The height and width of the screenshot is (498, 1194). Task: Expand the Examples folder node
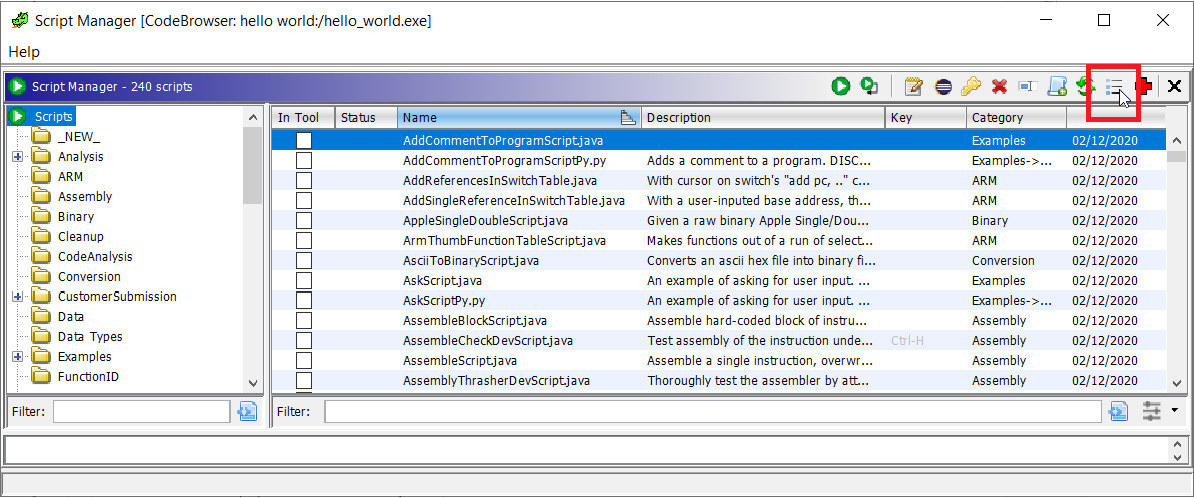pos(18,356)
